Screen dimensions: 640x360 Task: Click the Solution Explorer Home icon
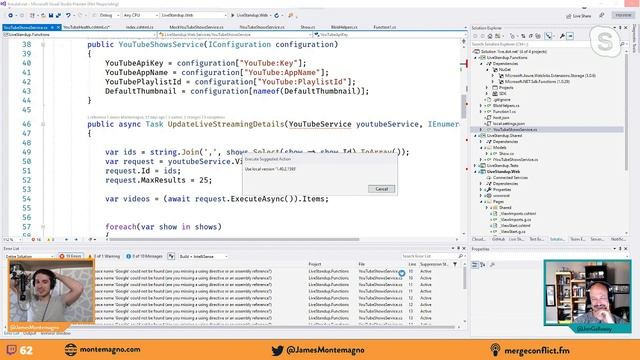tap(490, 36)
